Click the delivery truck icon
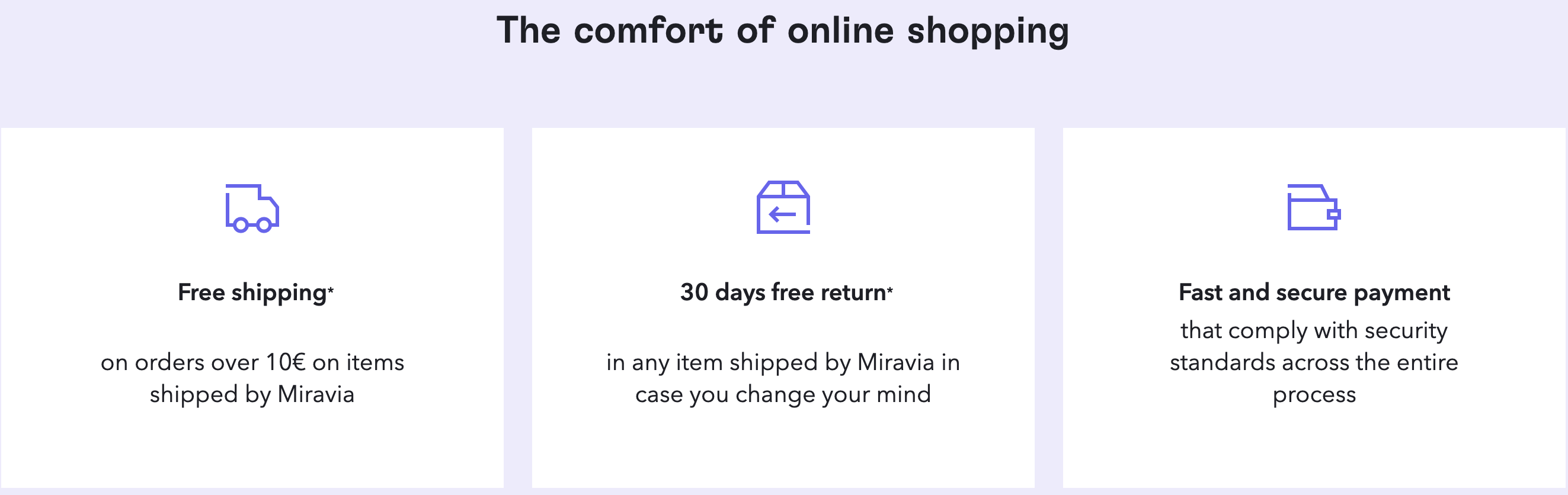The width and height of the screenshot is (1568, 495). pos(252,208)
